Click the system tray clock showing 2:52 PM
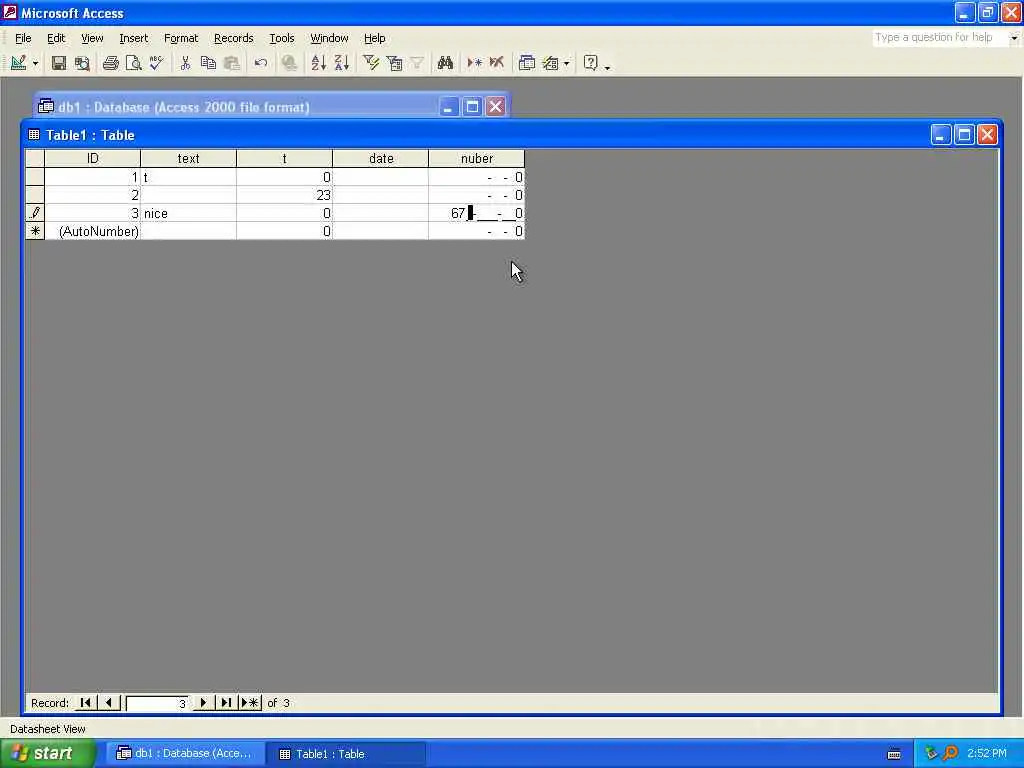The width and height of the screenshot is (1024, 768). click(987, 754)
